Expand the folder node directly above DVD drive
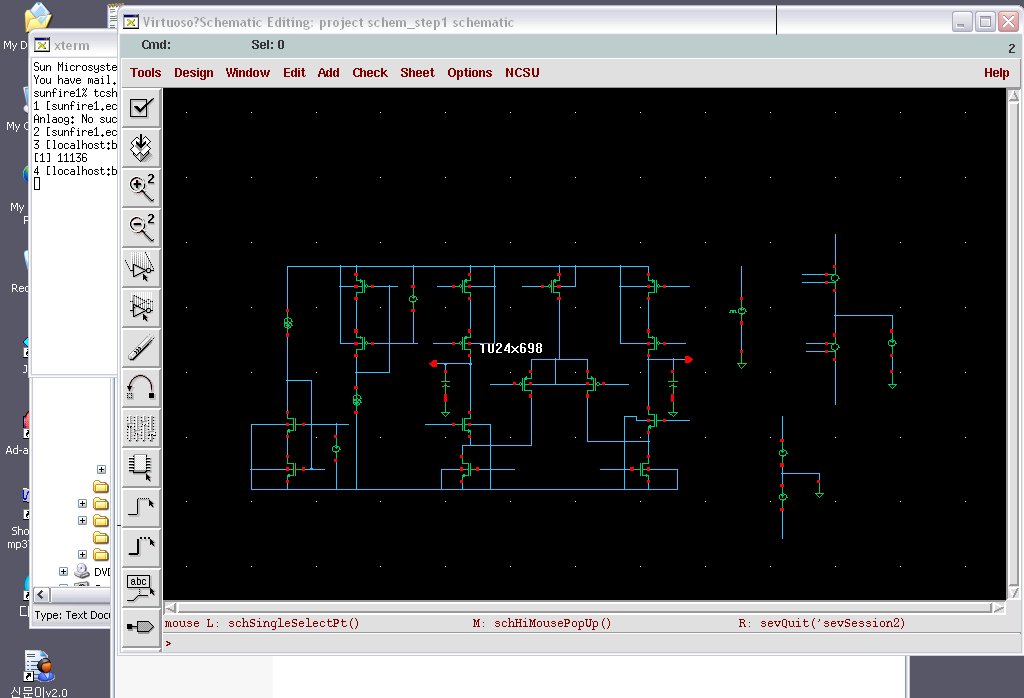This screenshot has width=1024, height=698. click(82, 554)
